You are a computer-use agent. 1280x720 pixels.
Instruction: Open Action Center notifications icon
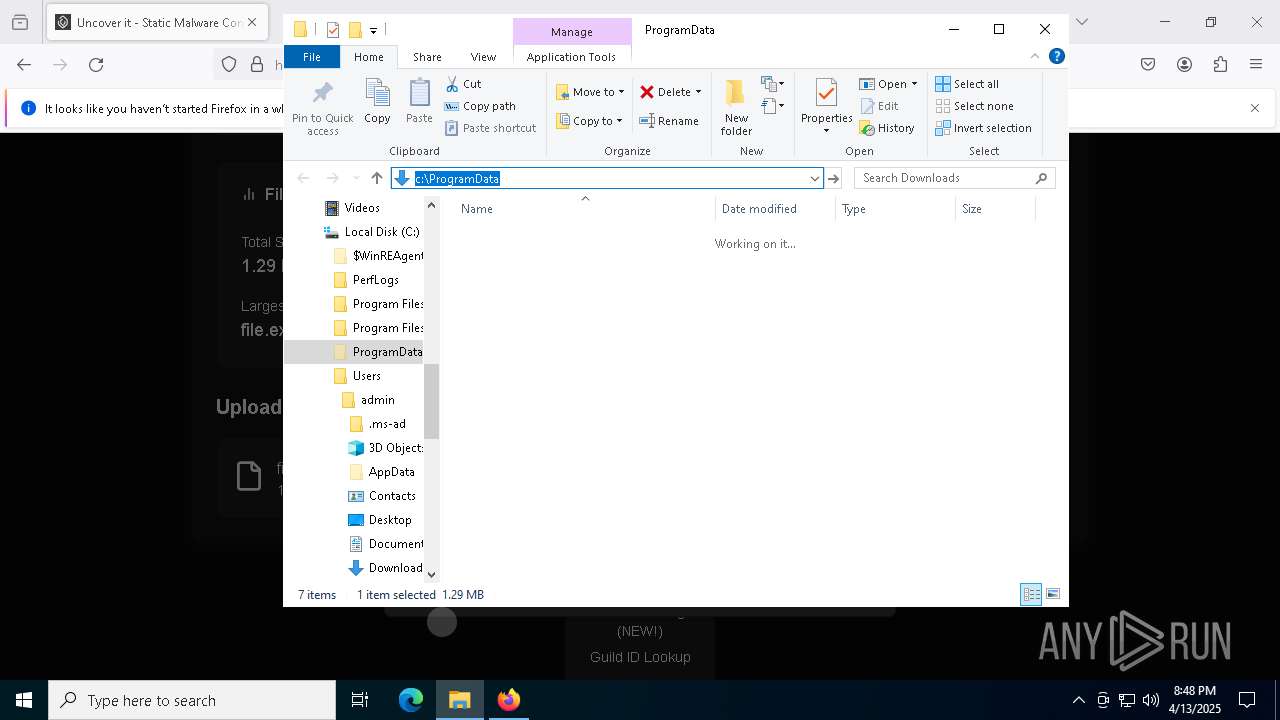click(1247, 700)
